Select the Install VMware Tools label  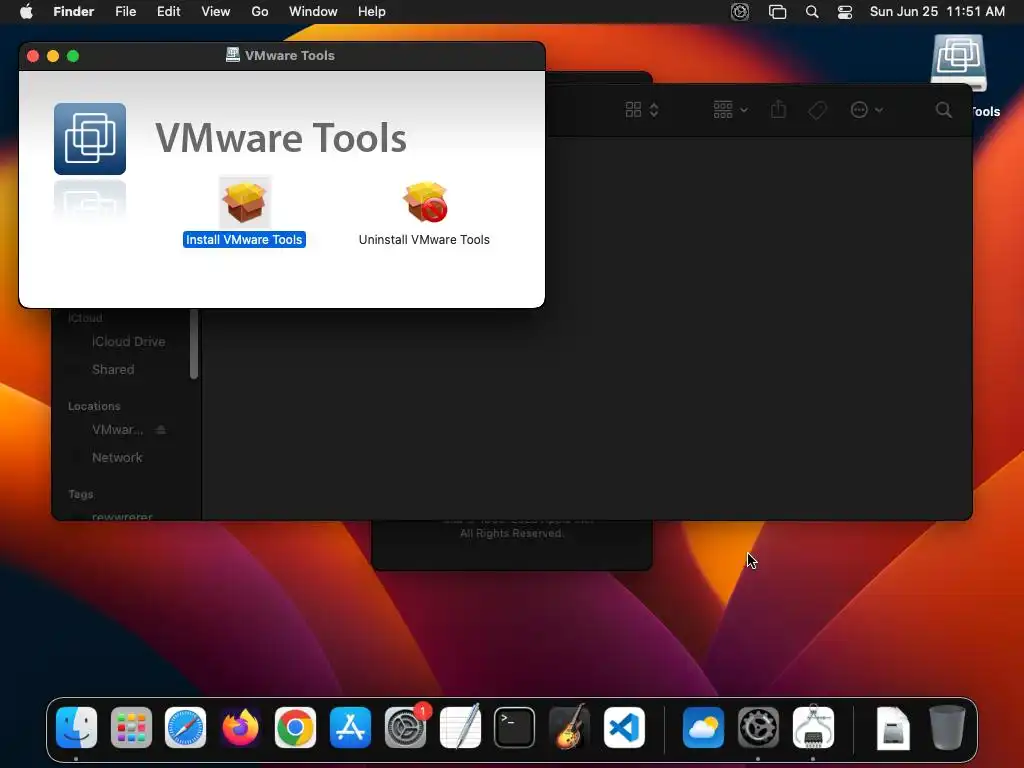(x=244, y=240)
